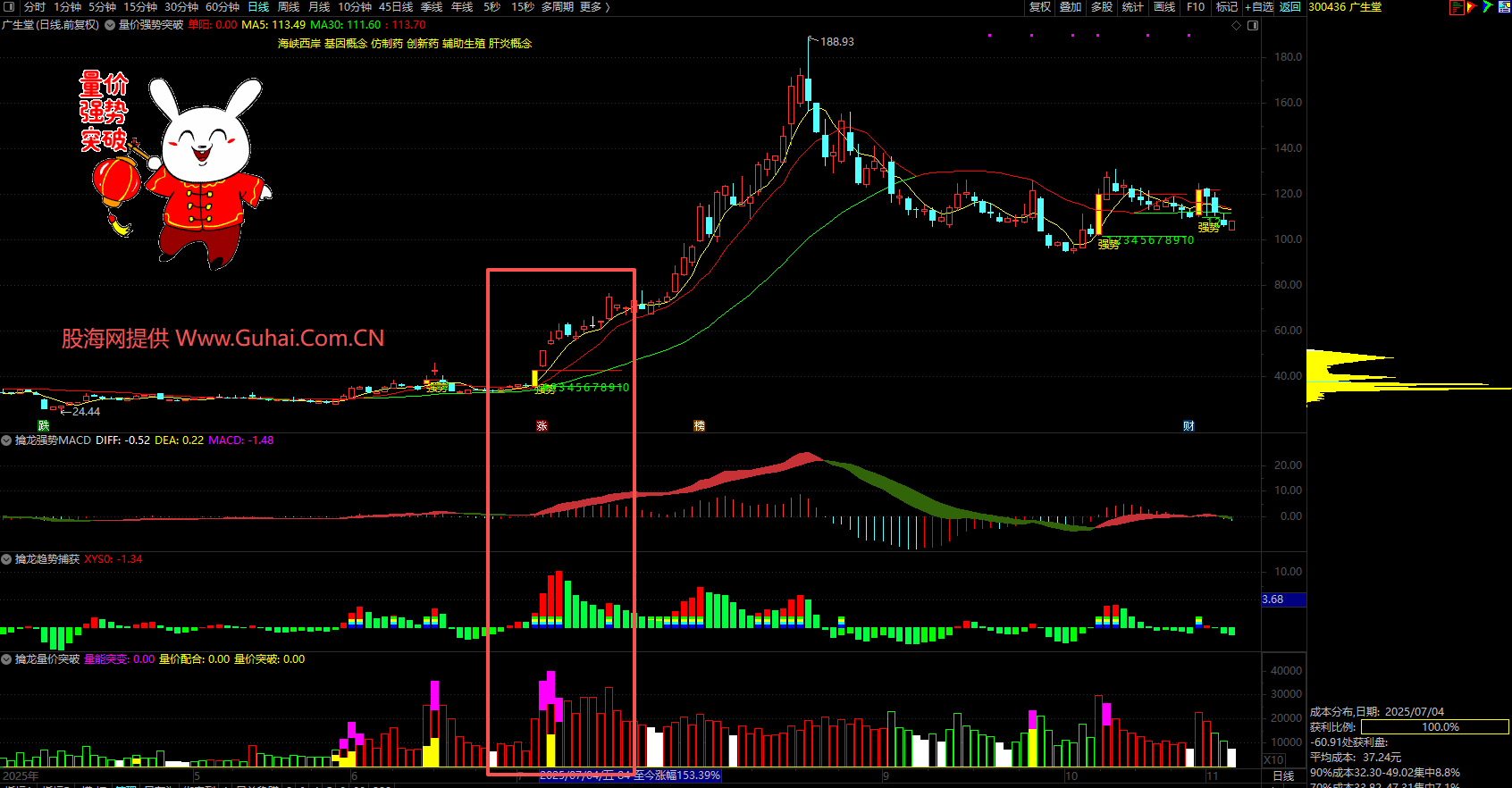Expand the 量价强势突破 indicator dropdown
Image resolution: width=1512 pixels, height=788 pixels.
pos(110,25)
